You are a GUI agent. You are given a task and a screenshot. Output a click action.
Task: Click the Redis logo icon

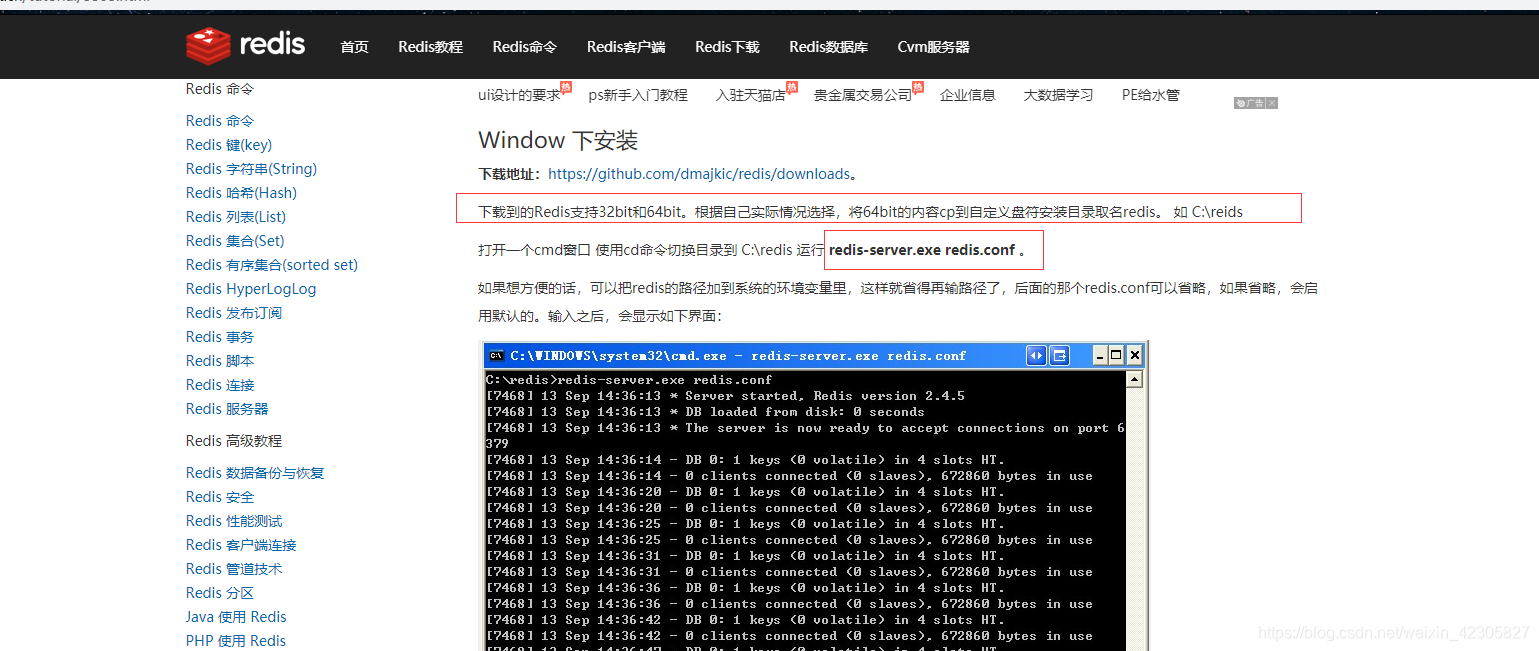208,46
